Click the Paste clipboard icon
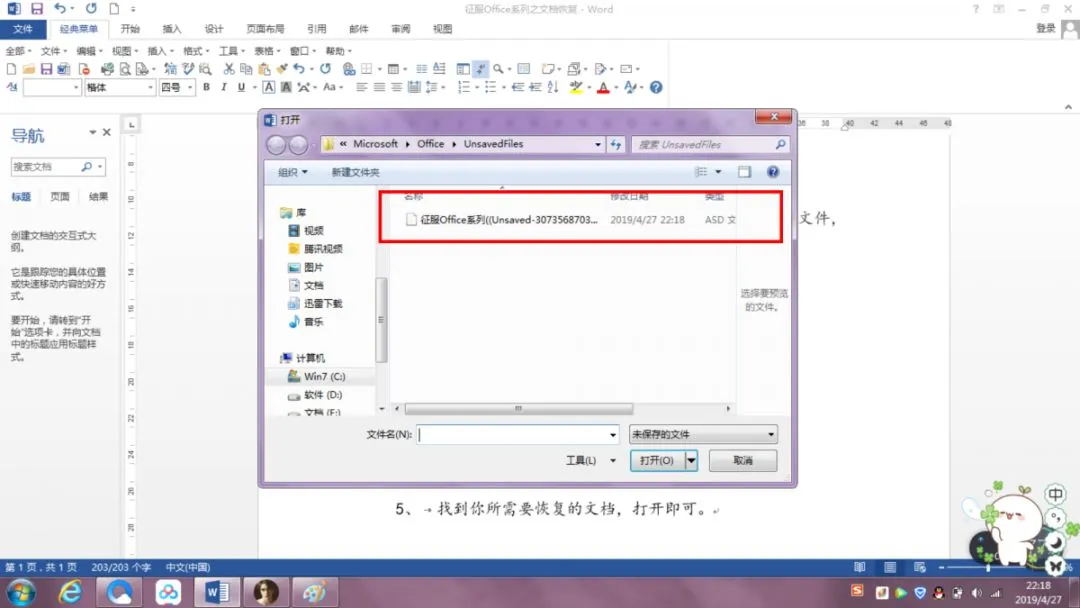This screenshot has width=1080, height=608. (x=264, y=69)
